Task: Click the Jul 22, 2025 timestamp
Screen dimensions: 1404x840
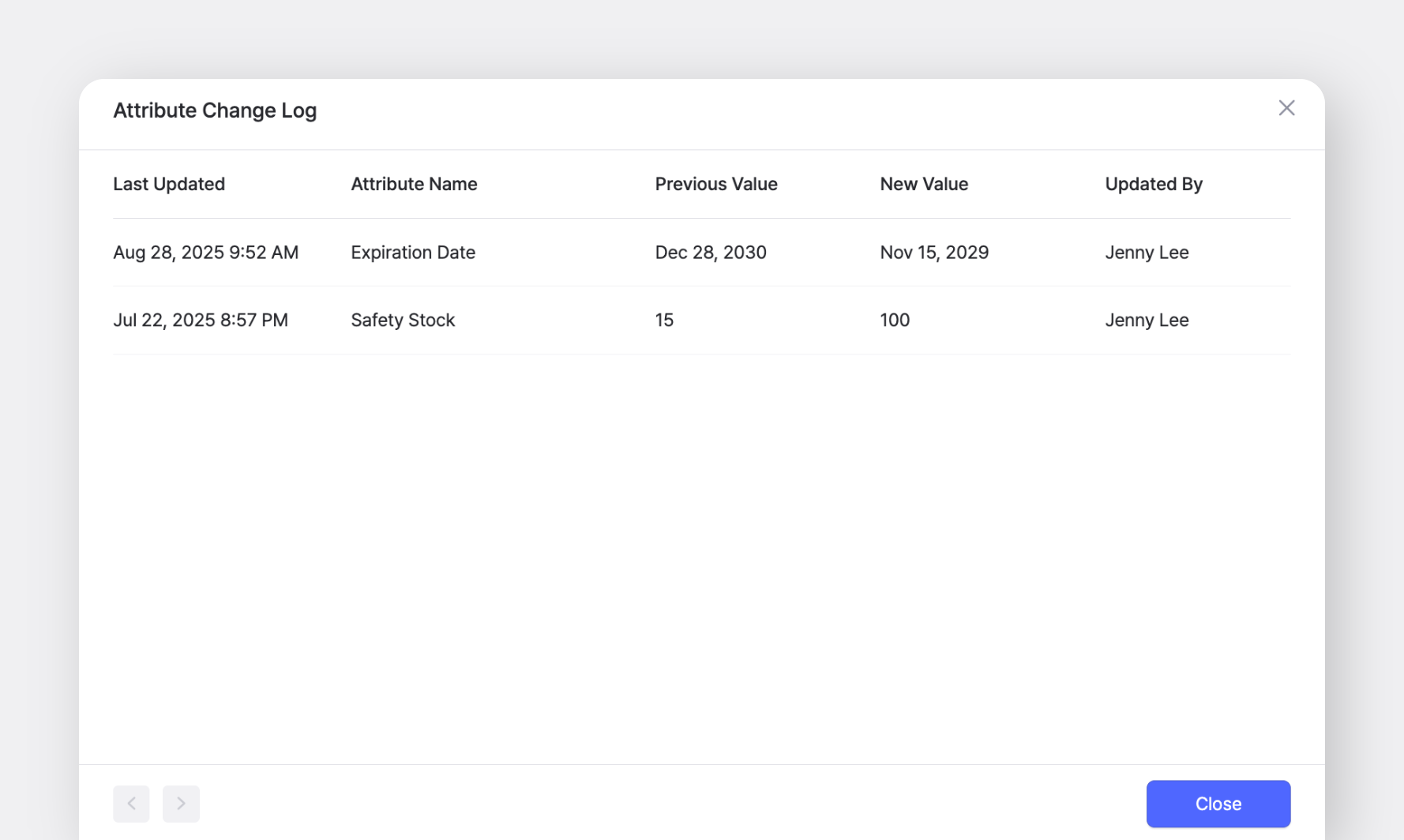Action: (201, 320)
